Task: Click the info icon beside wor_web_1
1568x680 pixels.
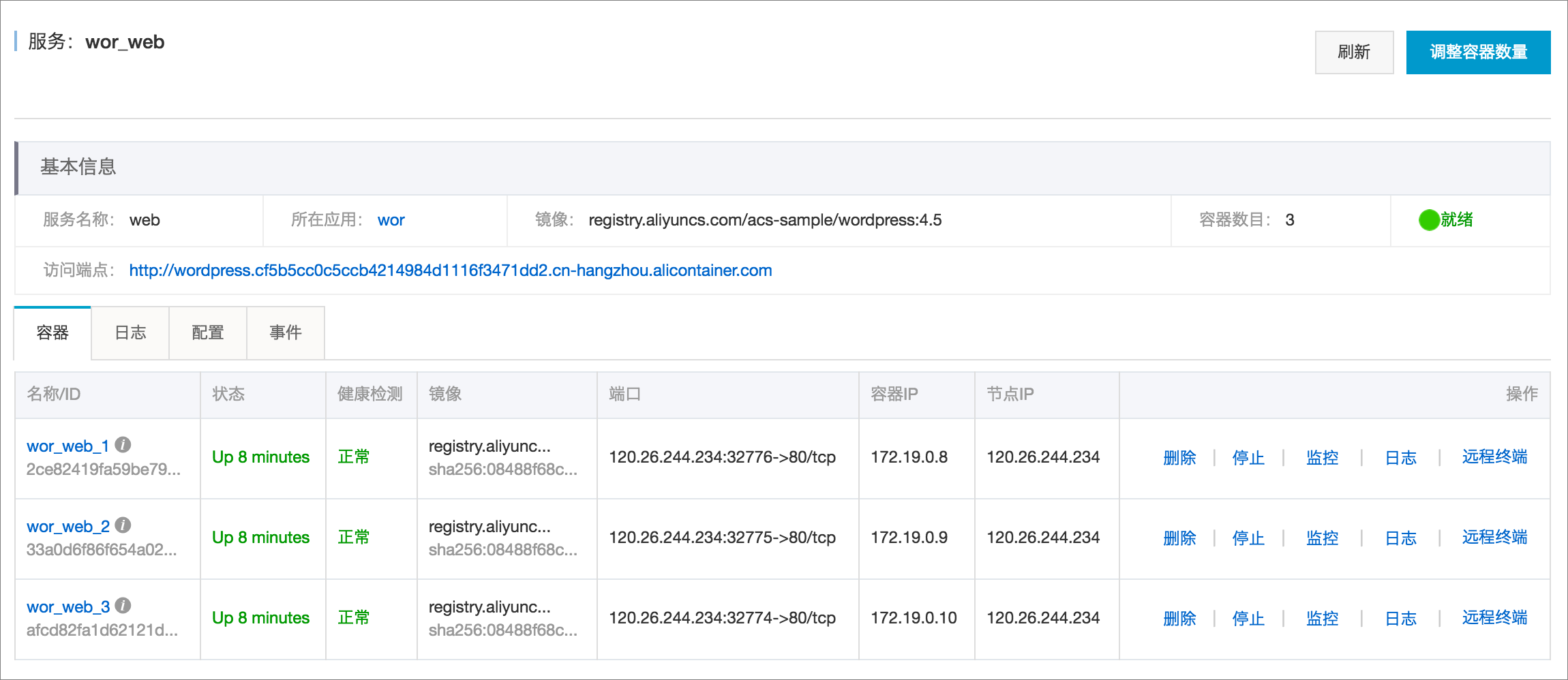Action: 123,445
